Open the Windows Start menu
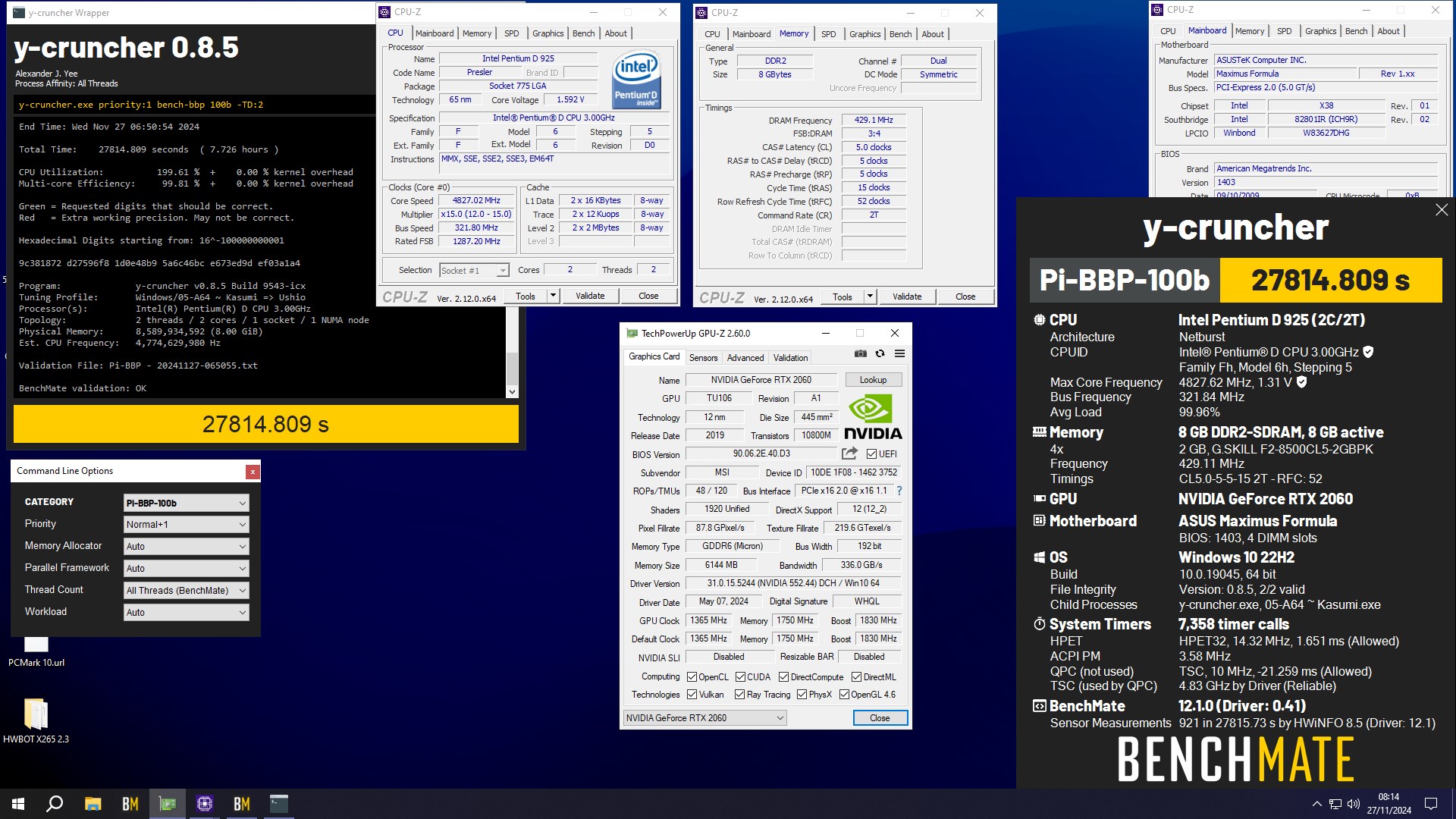1456x819 pixels. 18,804
